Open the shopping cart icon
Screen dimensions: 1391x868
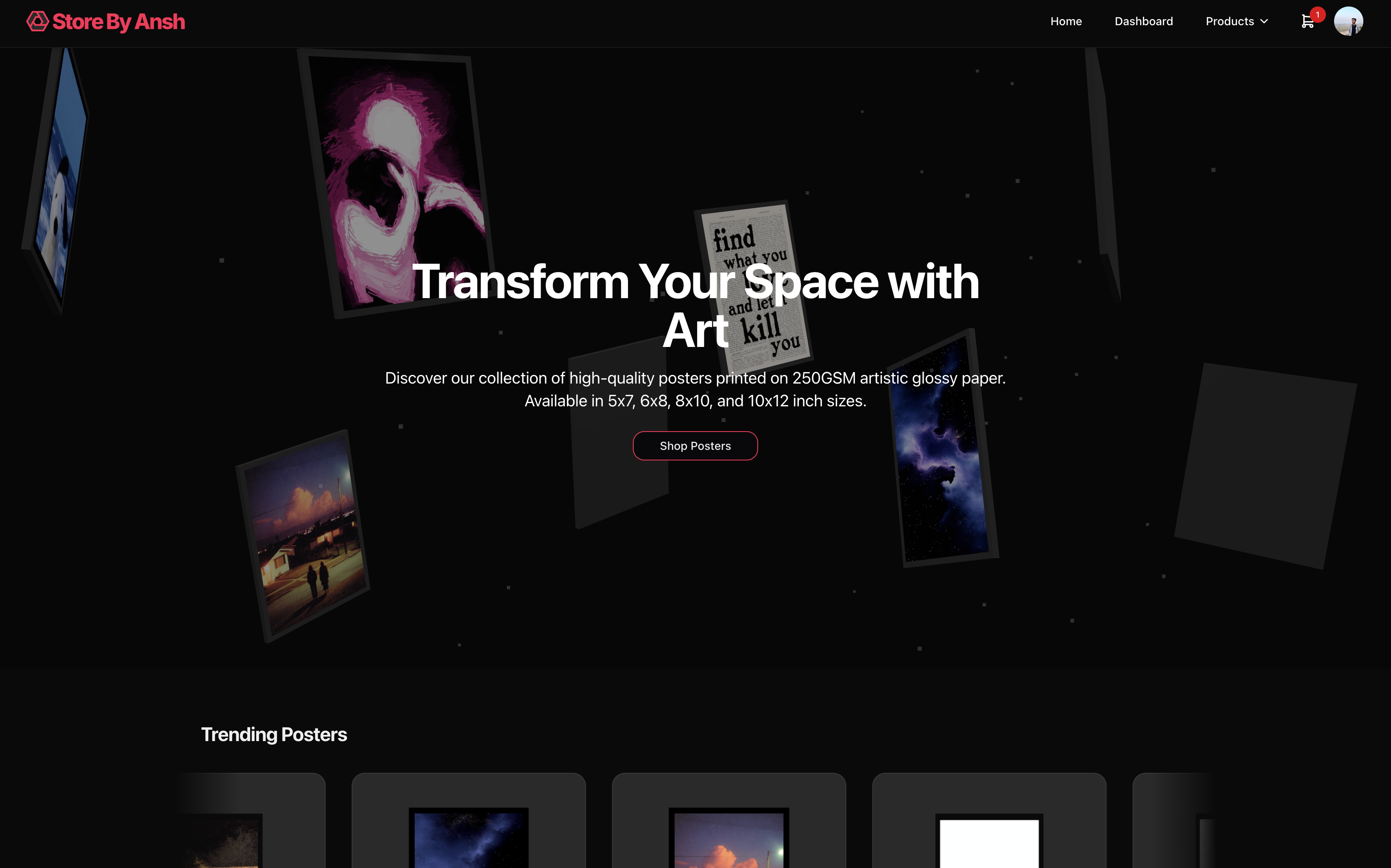1307,22
